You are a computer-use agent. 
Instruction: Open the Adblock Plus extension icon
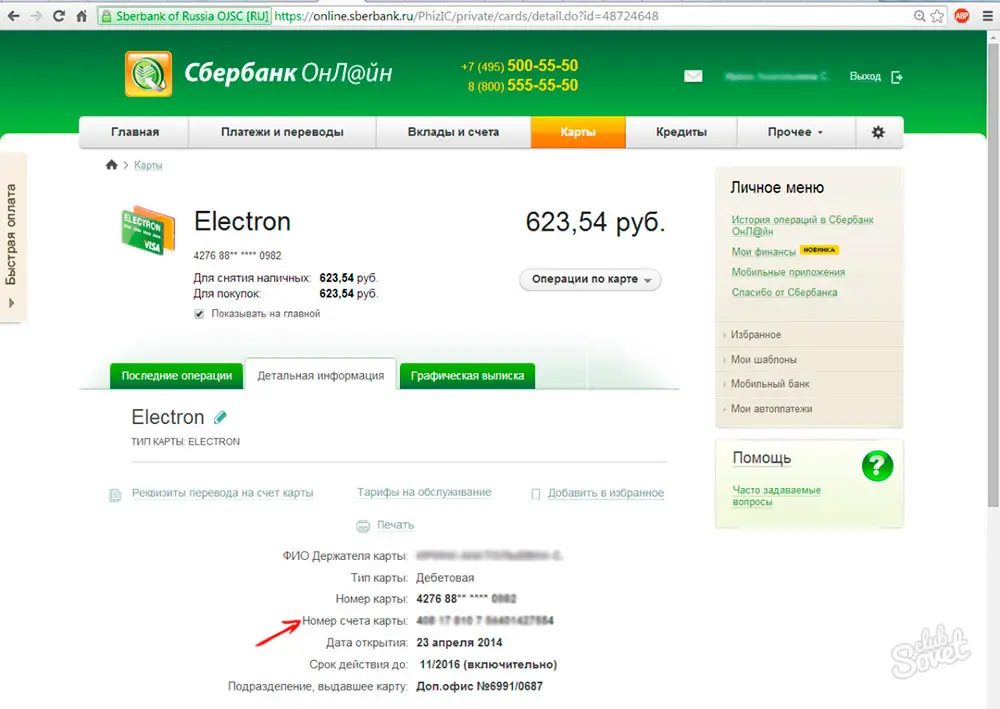click(962, 16)
